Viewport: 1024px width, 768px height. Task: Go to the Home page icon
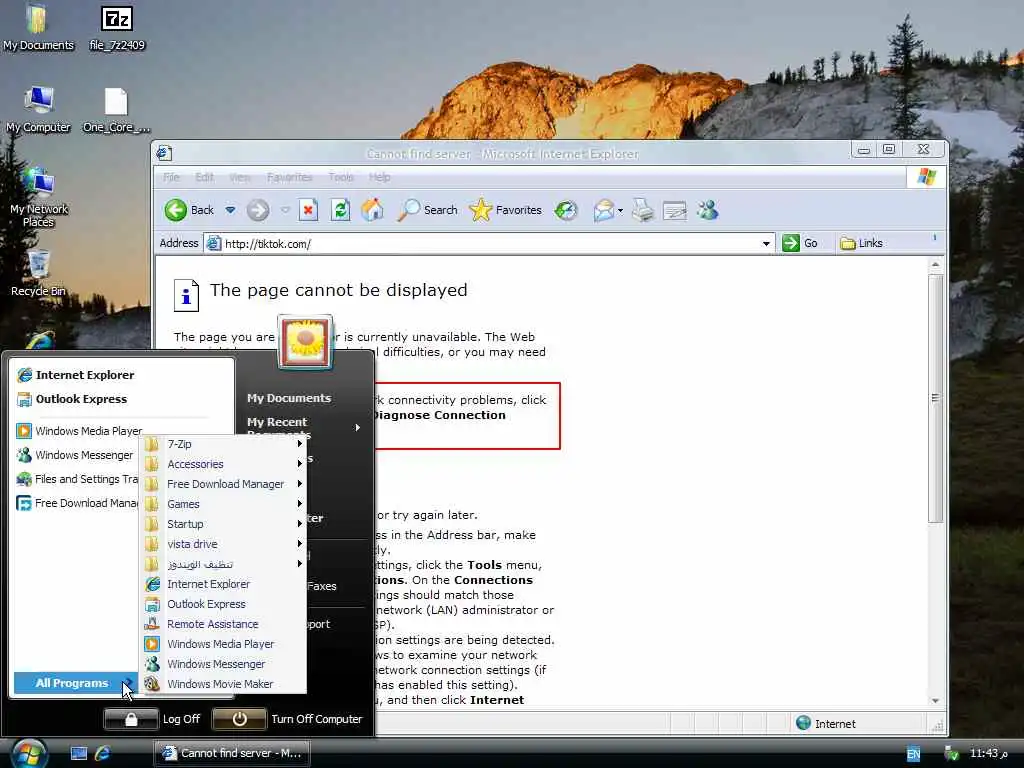click(x=372, y=210)
